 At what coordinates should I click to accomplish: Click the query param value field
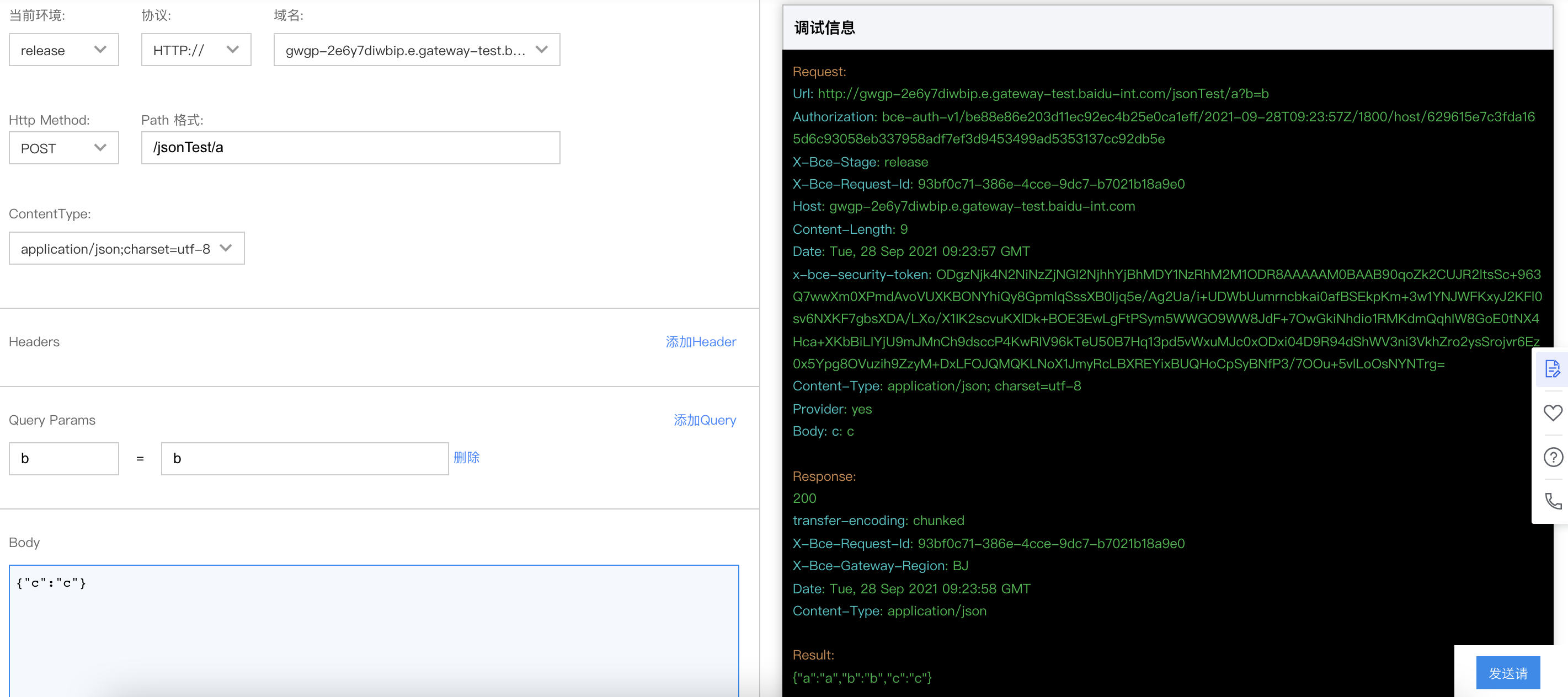[305, 459]
